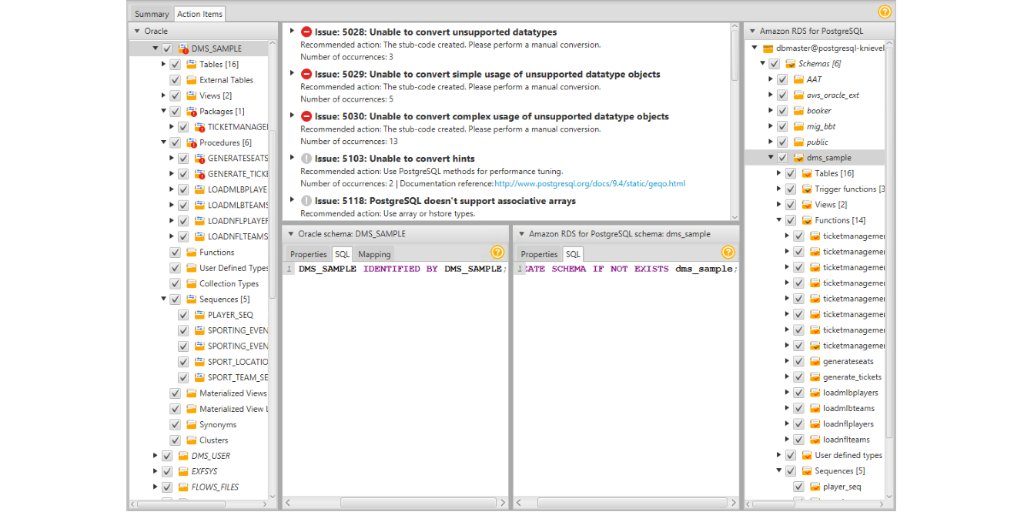Click the dbmaster server icon in the PostgreSQL tree
1024x512 pixels.
tap(768, 48)
